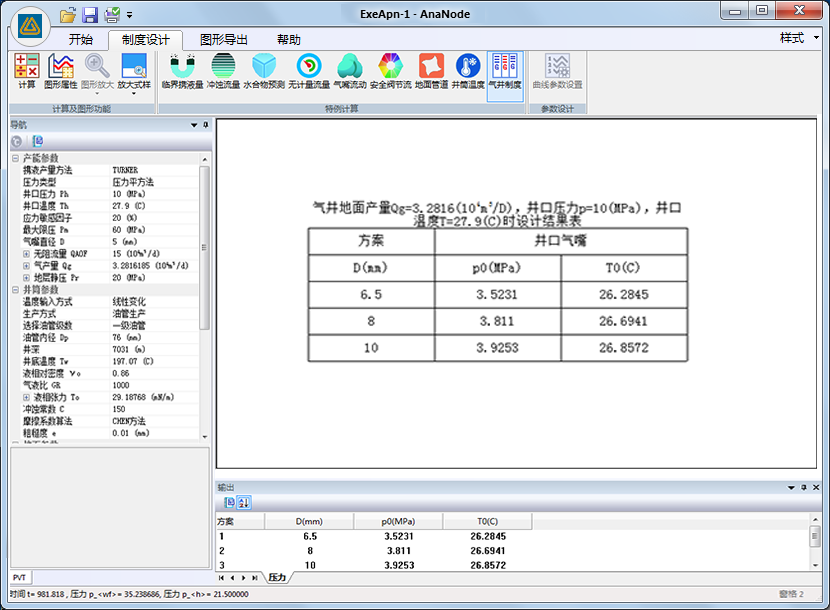
Task: Click the 井筒温度 thermometer icon
Action: tap(467, 72)
